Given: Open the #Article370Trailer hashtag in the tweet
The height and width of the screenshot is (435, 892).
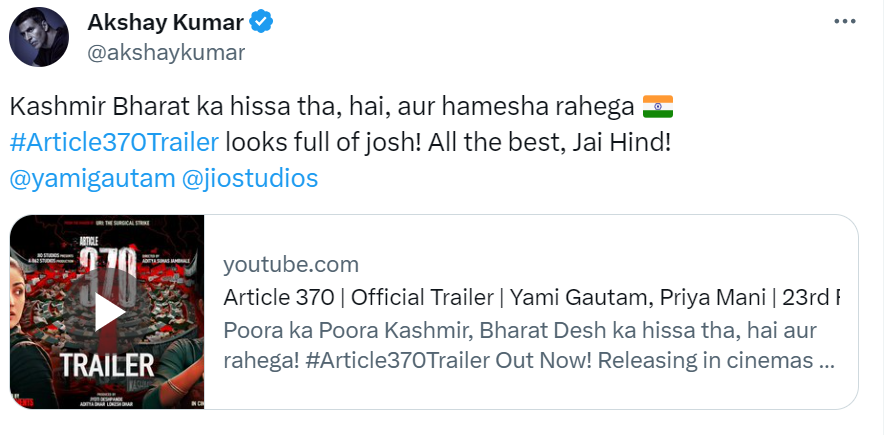Looking at the screenshot, I should 113,142.
